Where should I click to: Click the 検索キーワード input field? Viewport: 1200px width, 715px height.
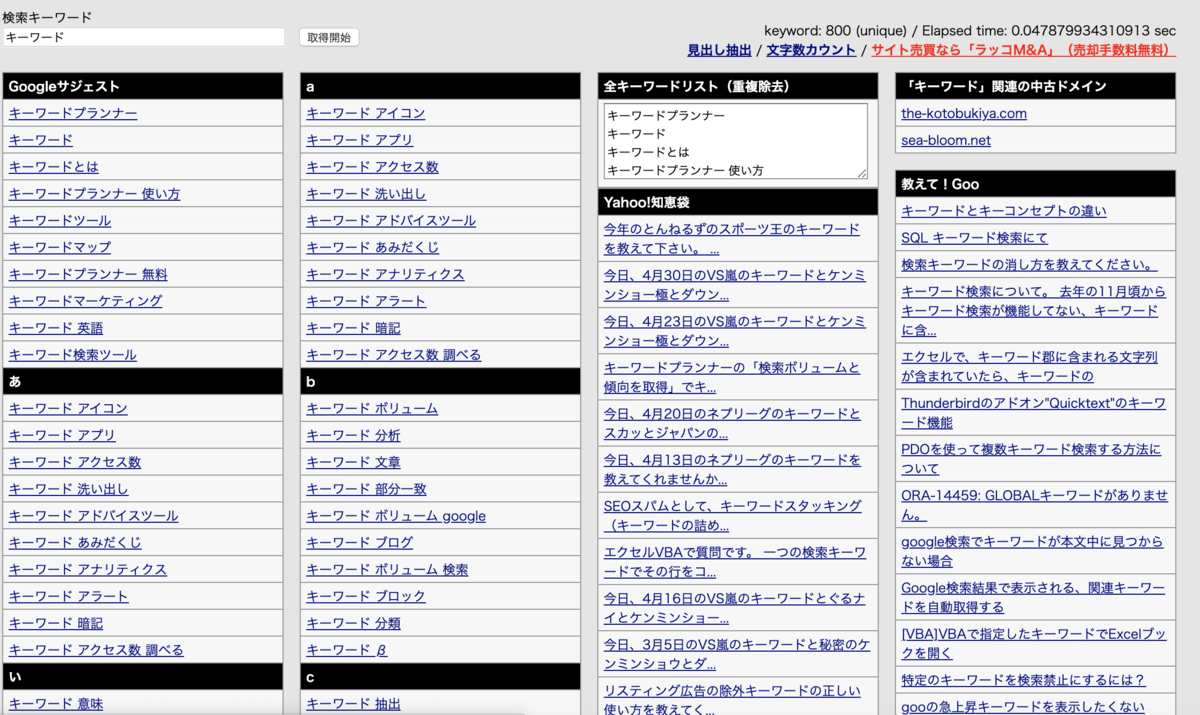pyautogui.click(x=144, y=37)
